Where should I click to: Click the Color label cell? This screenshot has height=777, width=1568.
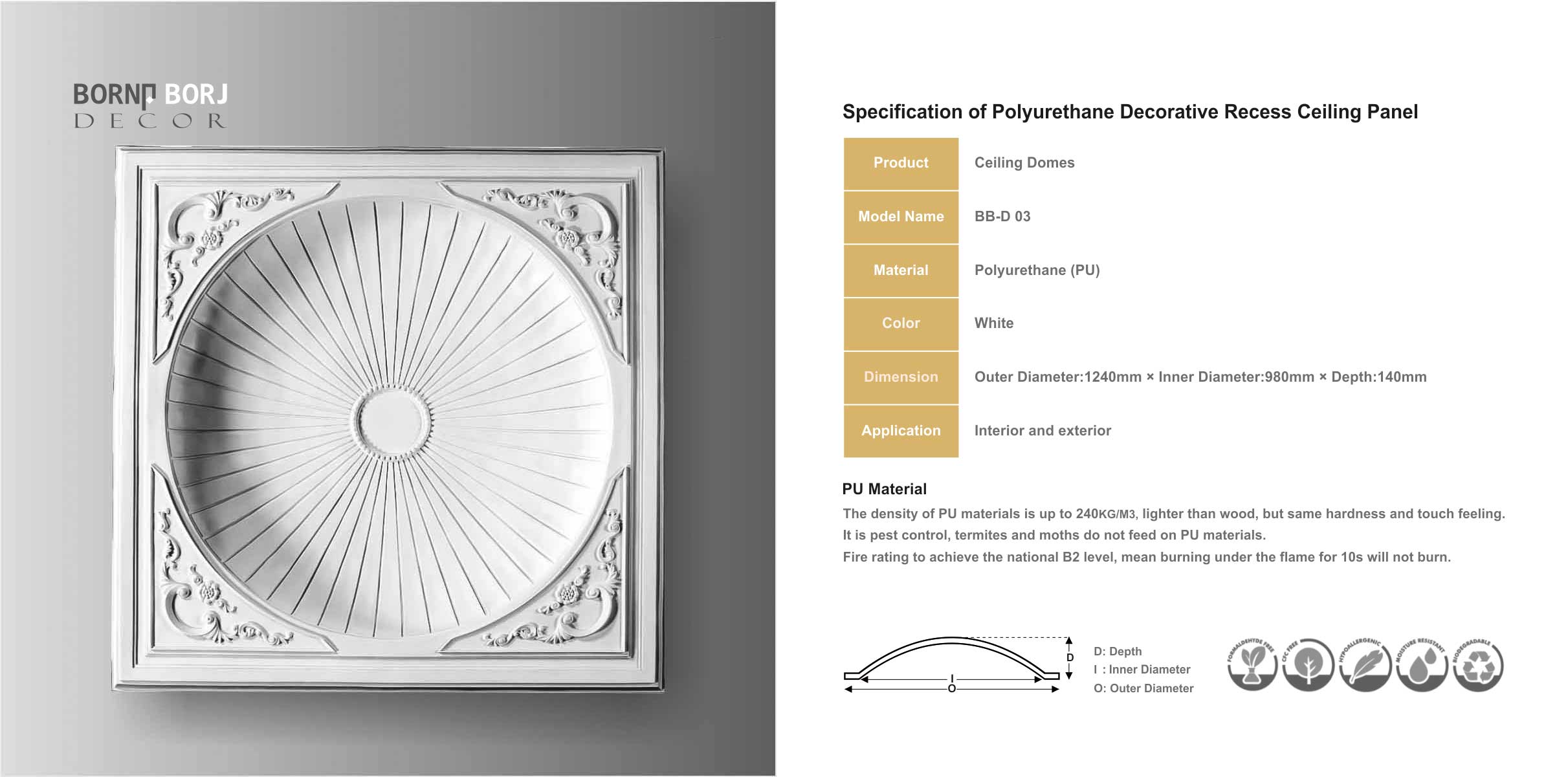[x=901, y=323]
